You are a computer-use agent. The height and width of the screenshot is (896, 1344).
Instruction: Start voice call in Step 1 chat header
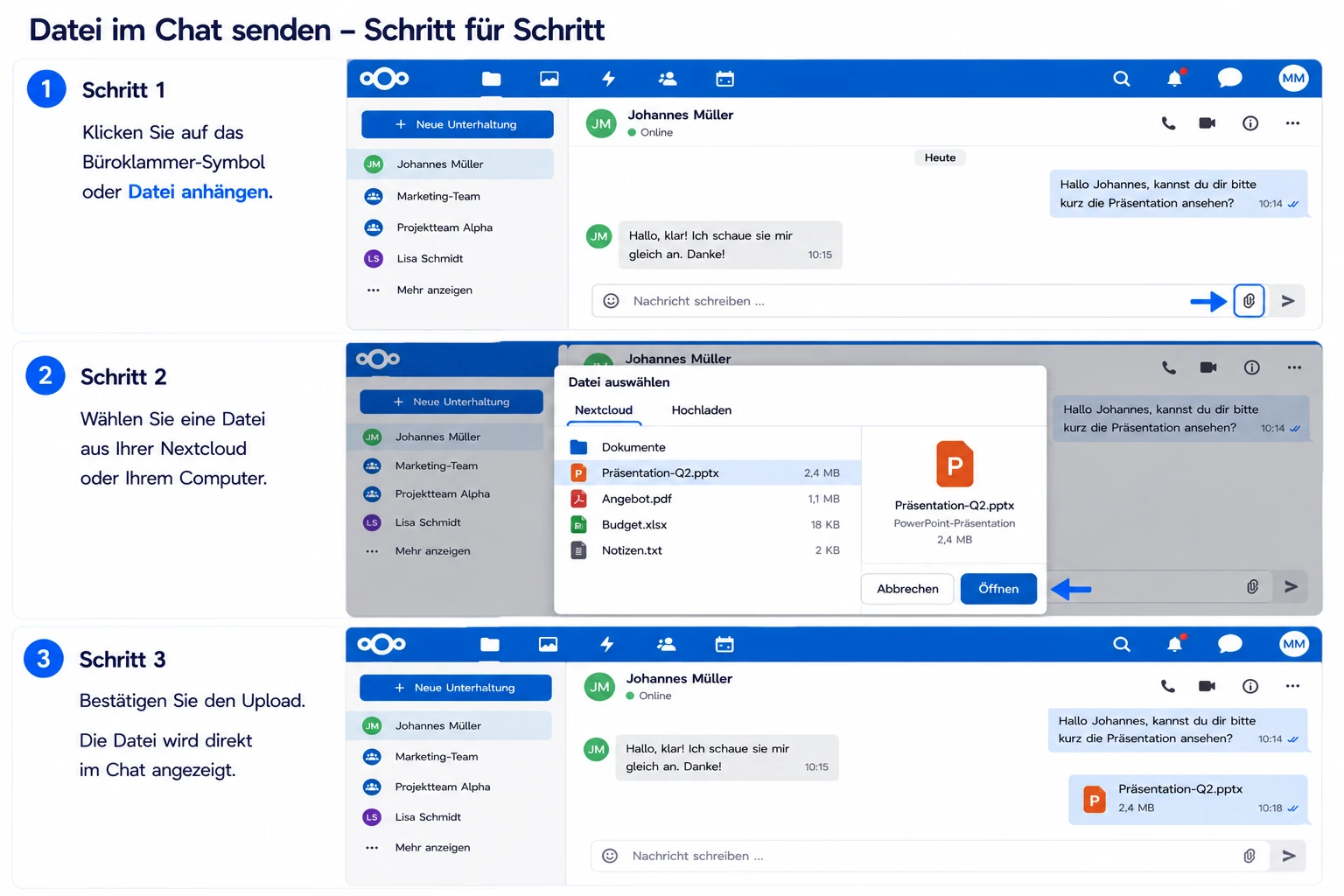pos(1168,123)
